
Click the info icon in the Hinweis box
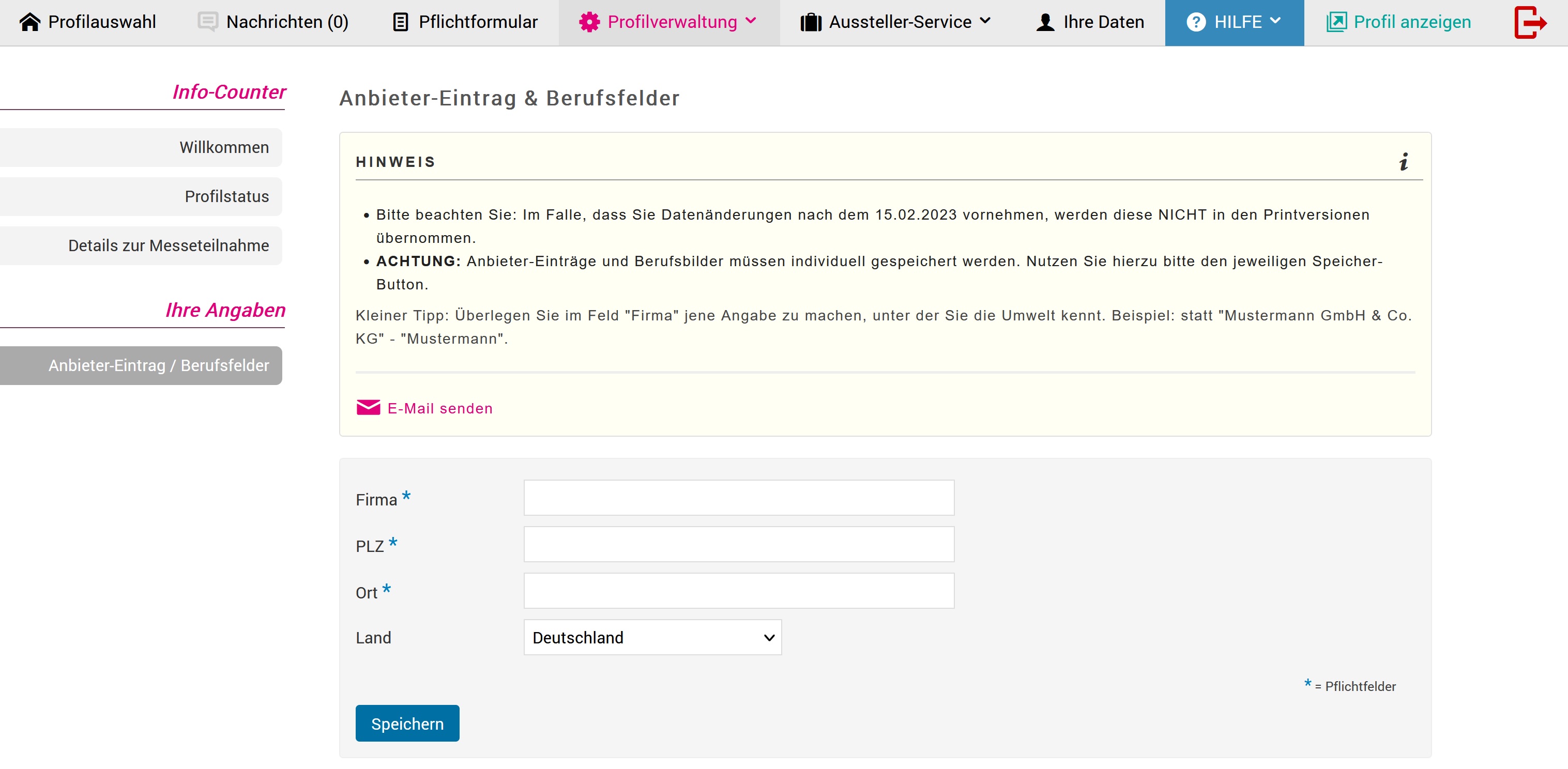click(x=1404, y=162)
